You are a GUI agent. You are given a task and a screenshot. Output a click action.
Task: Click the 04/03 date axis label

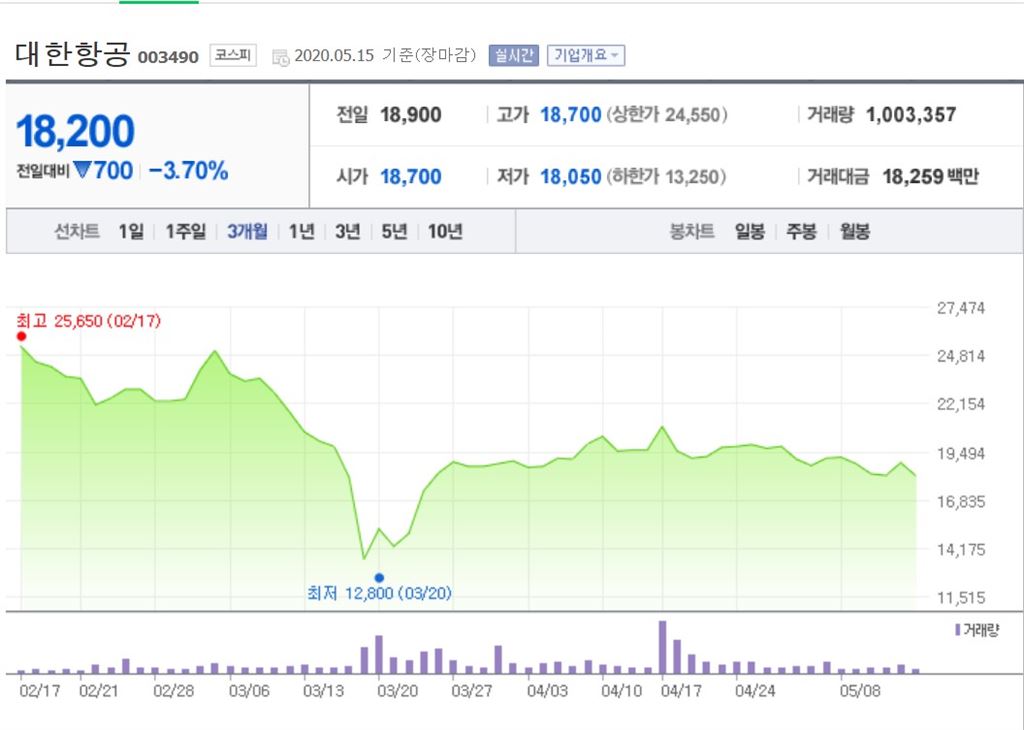coord(547,691)
